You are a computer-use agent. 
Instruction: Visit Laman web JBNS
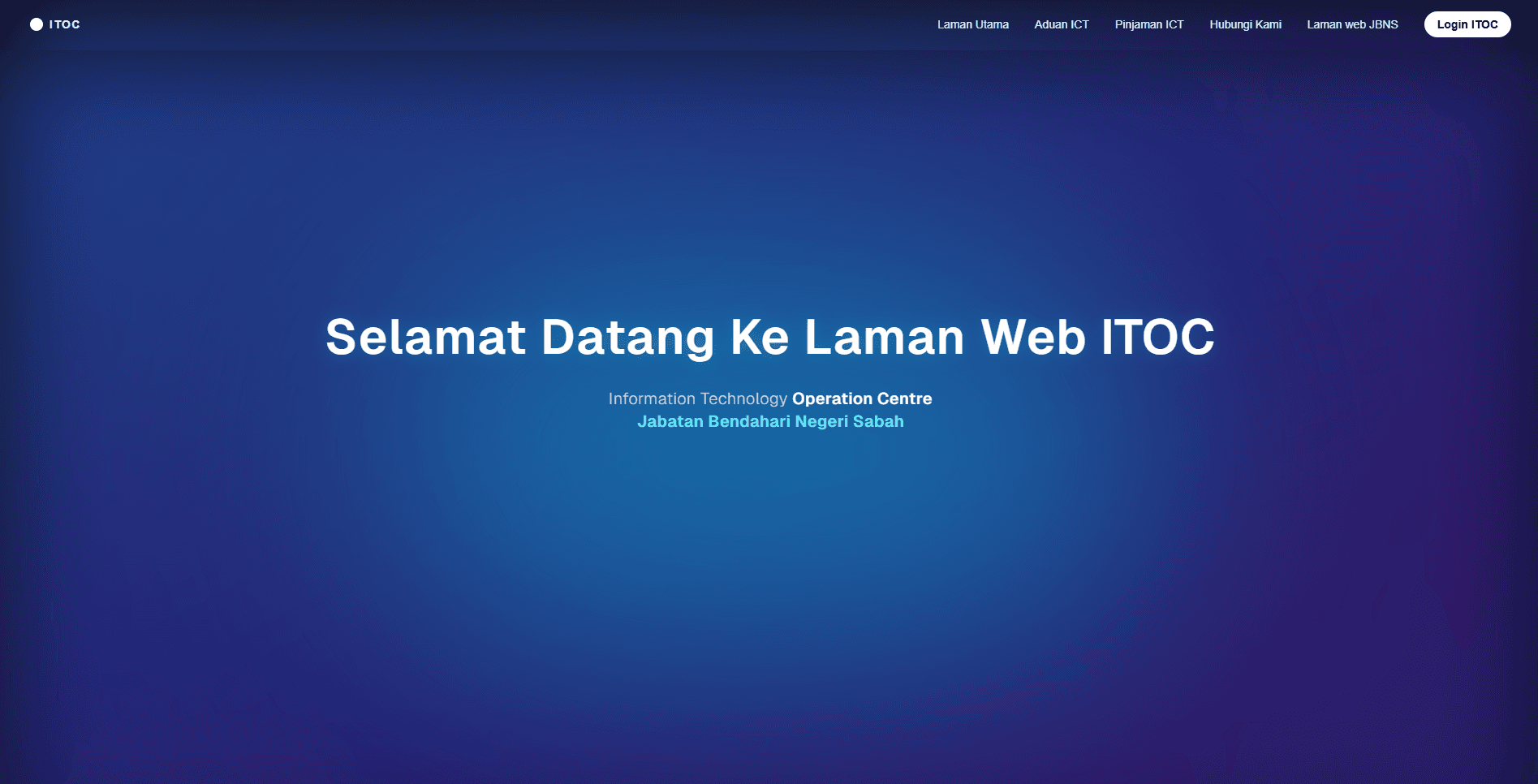[1352, 24]
